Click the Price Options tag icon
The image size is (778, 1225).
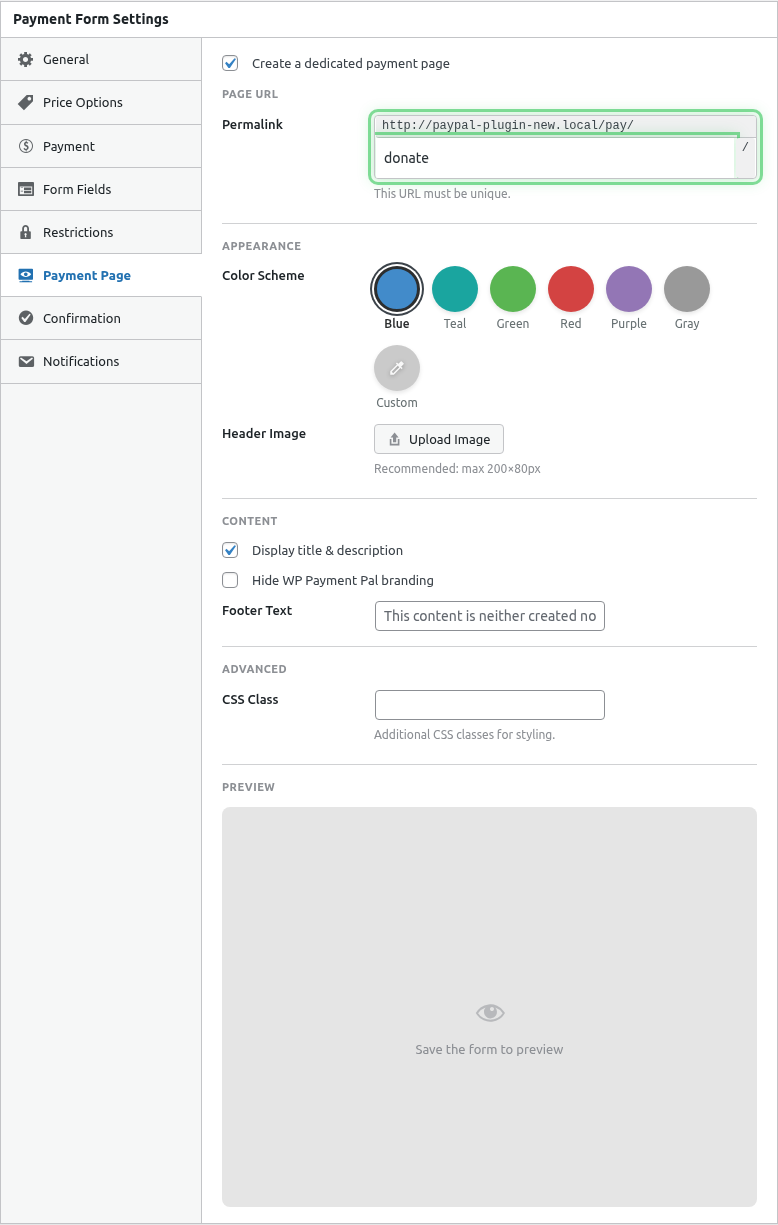[26, 103]
